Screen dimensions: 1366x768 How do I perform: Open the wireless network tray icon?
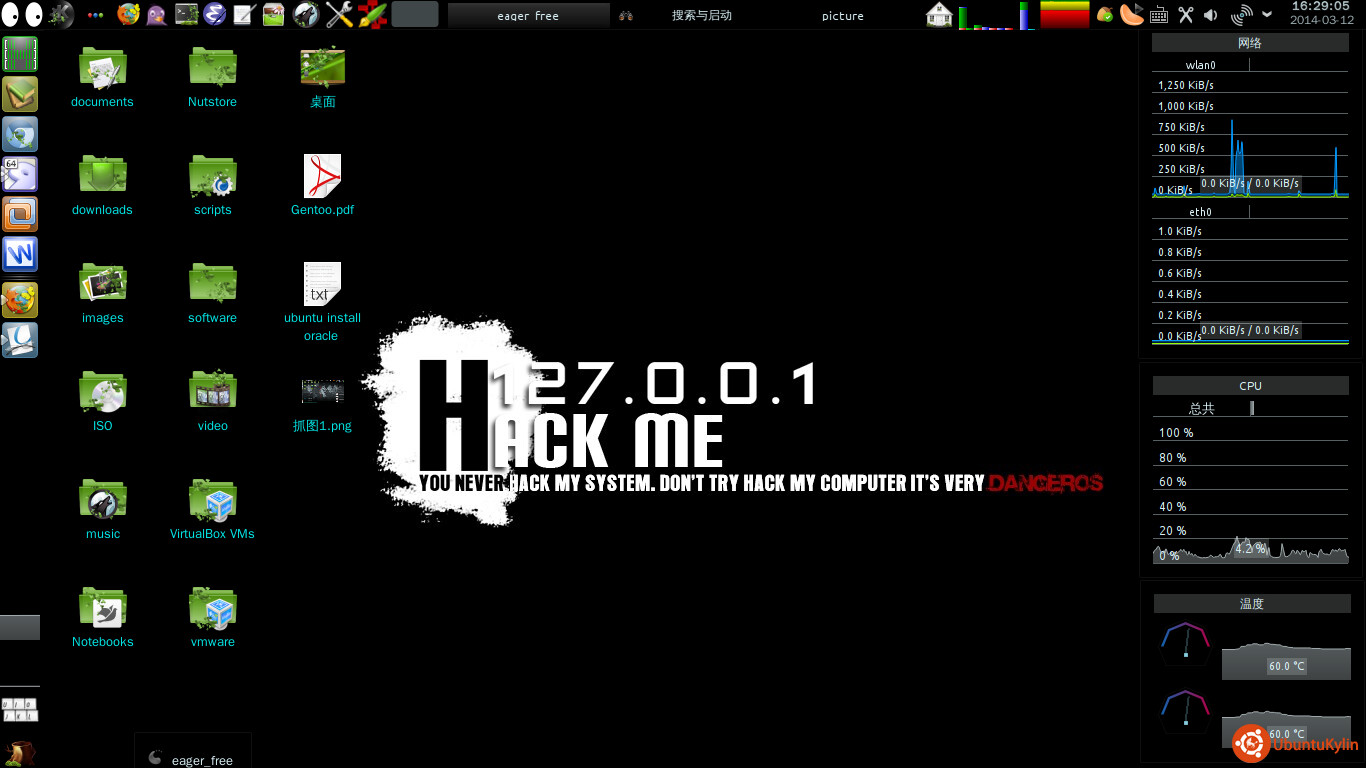click(1241, 14)
